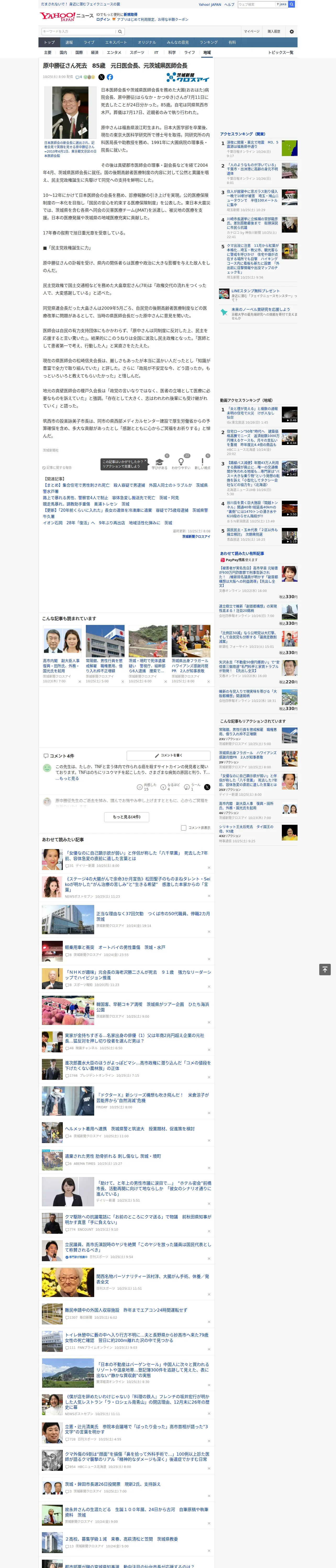Image resolution: width=336 pixels, height=1568 pixels.
Task: Click 記事に関する報告 report link
Action: [x=57, y=468]
